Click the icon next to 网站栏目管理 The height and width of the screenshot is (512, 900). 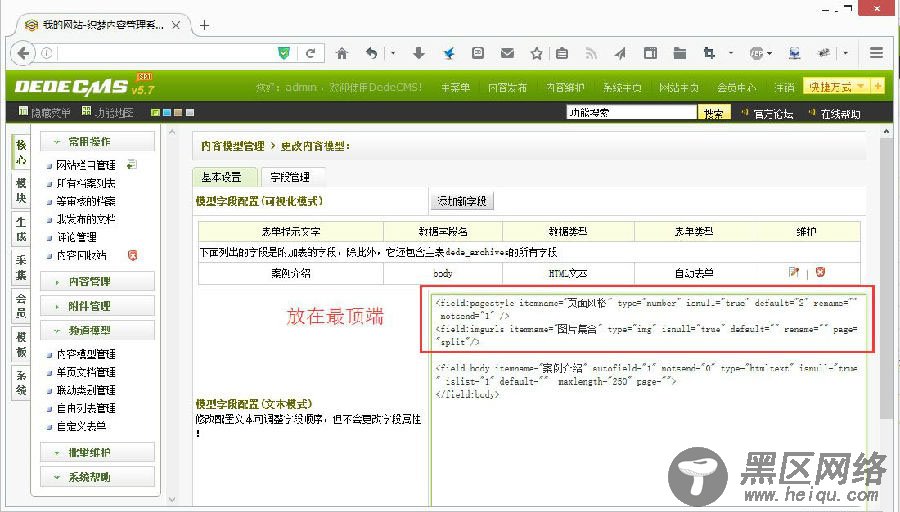point(132,165)
